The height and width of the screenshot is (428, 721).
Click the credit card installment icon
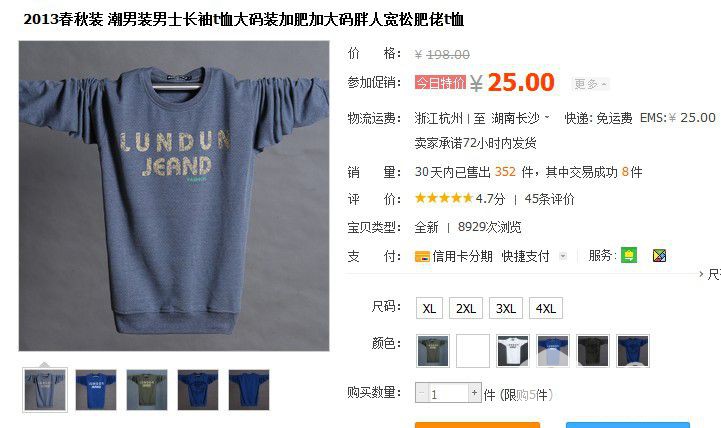point(422,257)
